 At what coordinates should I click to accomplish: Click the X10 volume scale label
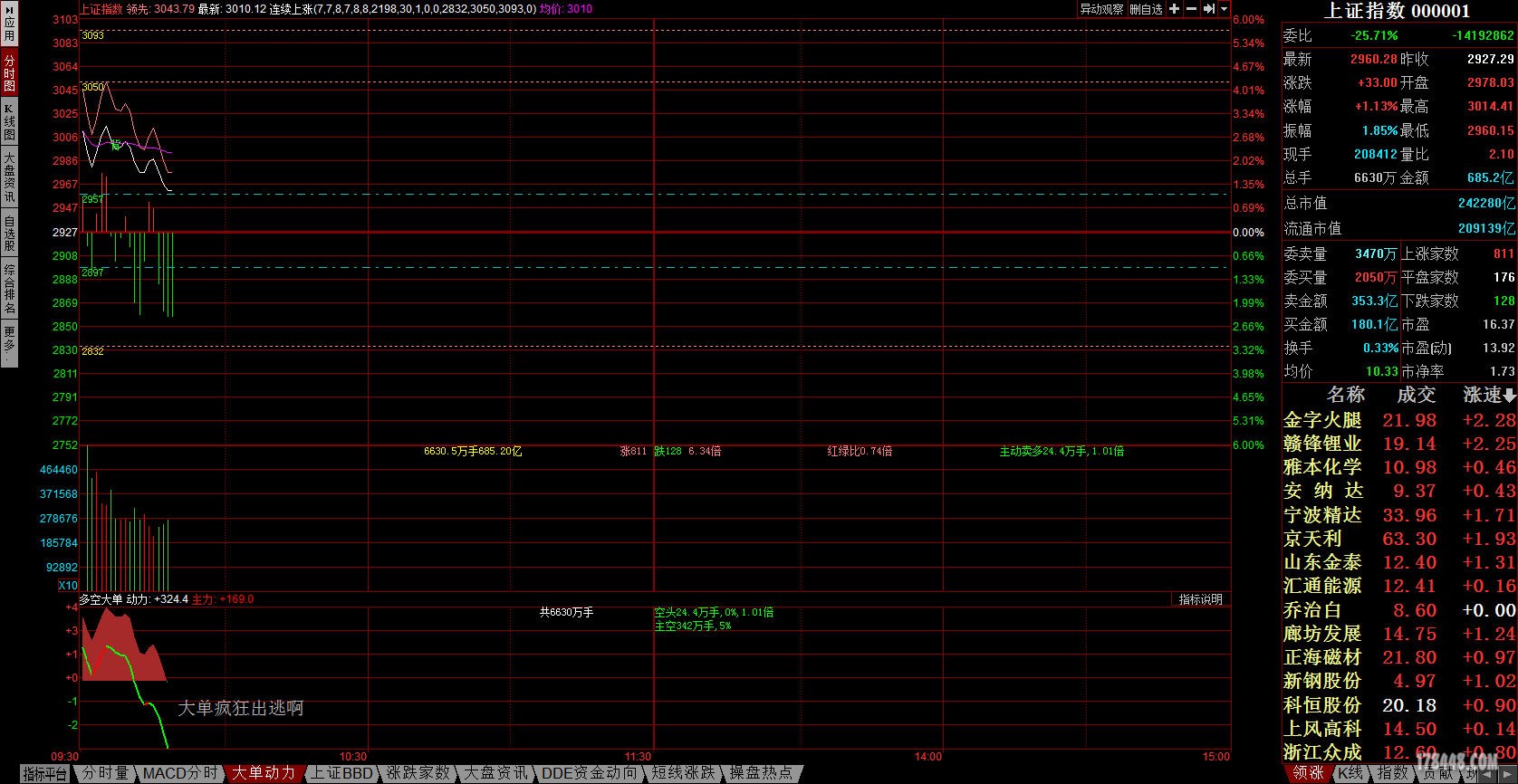(x=68, y=586)
